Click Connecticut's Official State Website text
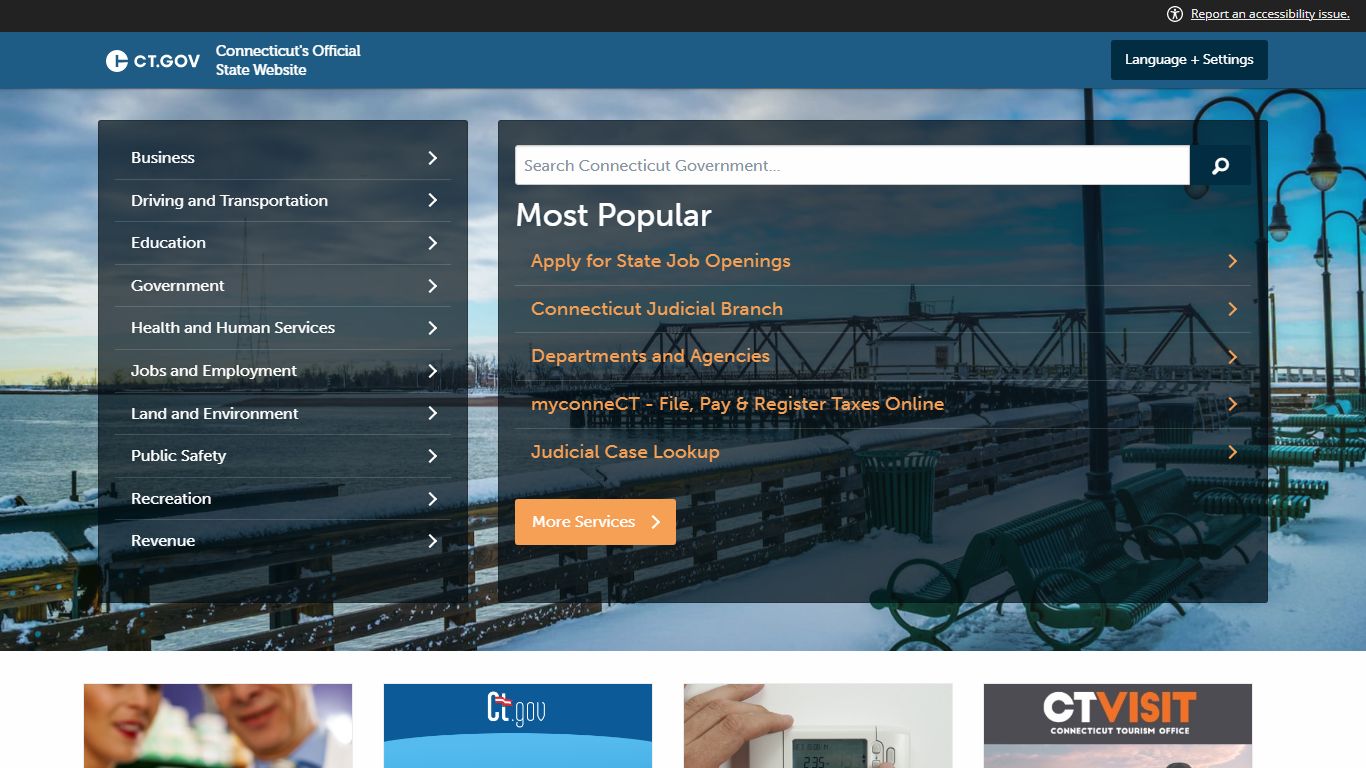 (x=288, y=60)
